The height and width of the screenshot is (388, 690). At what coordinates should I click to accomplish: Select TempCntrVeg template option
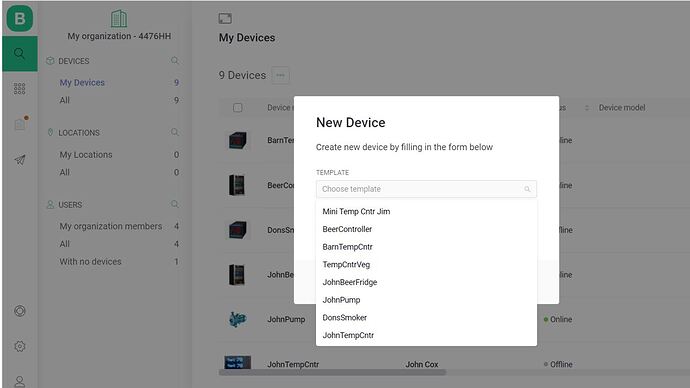coord(426,264)
